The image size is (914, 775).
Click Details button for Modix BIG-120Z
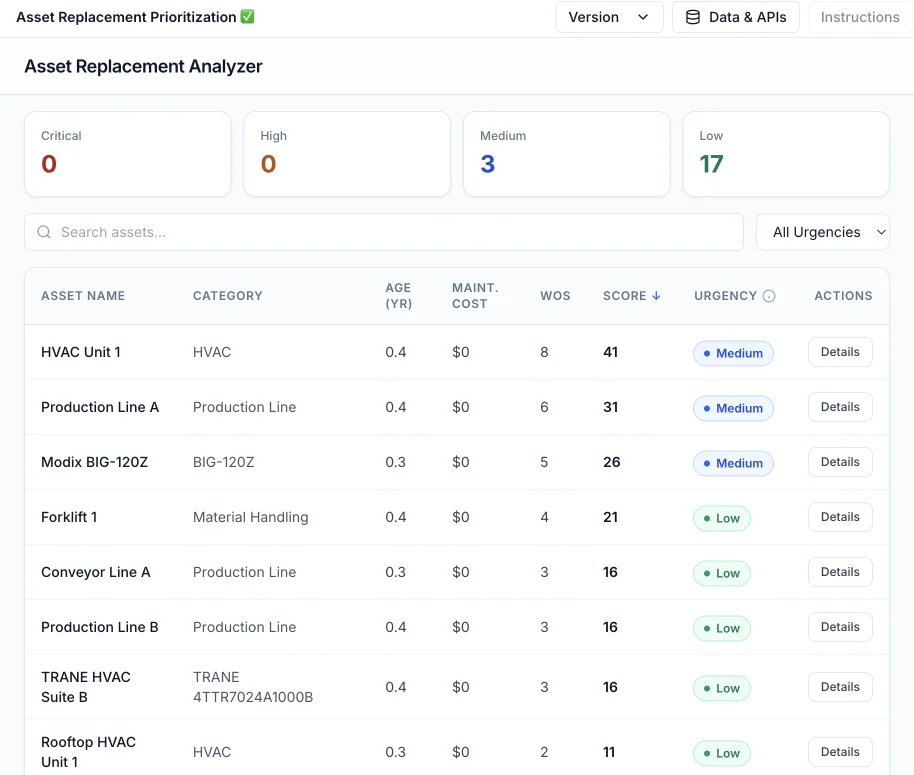pyautogui.click(x=840, y=462)
